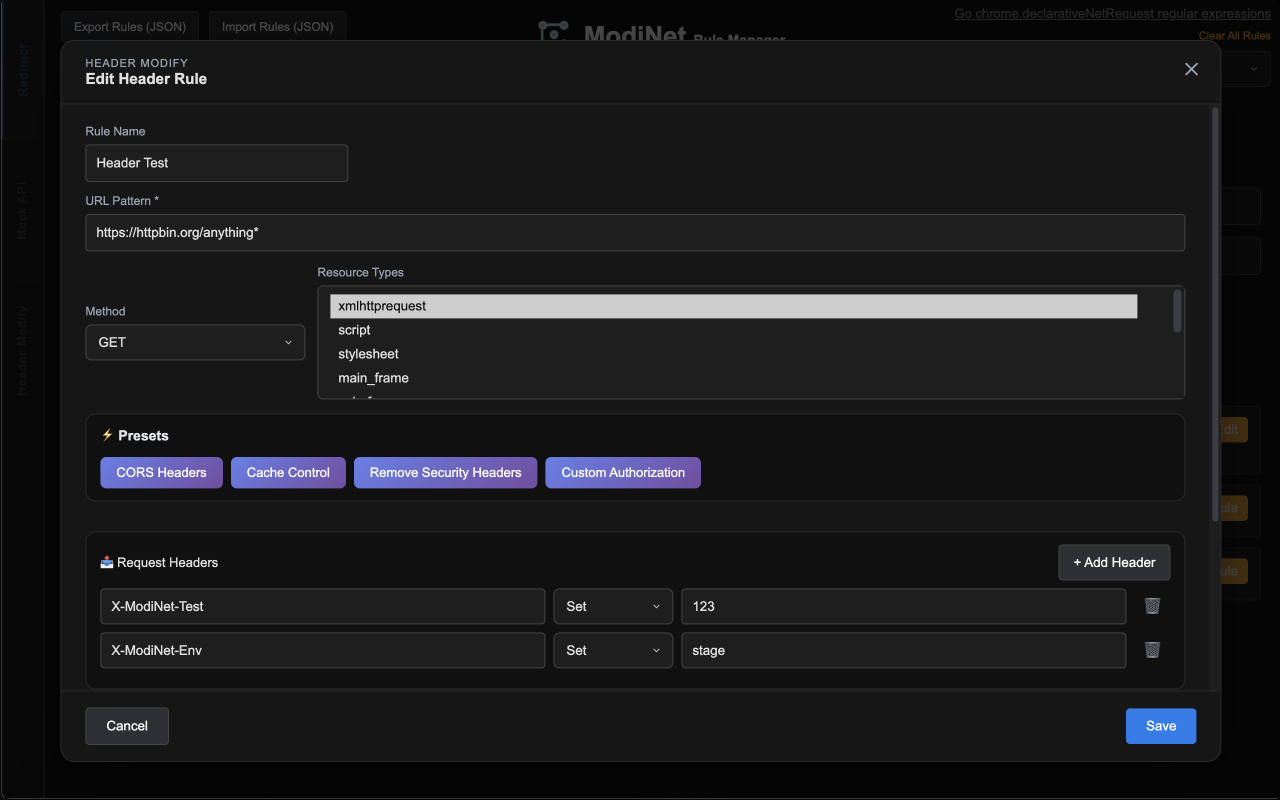Apply the CORS Headers preset
The image size is (1280, 800).
(x=161, y=472)
